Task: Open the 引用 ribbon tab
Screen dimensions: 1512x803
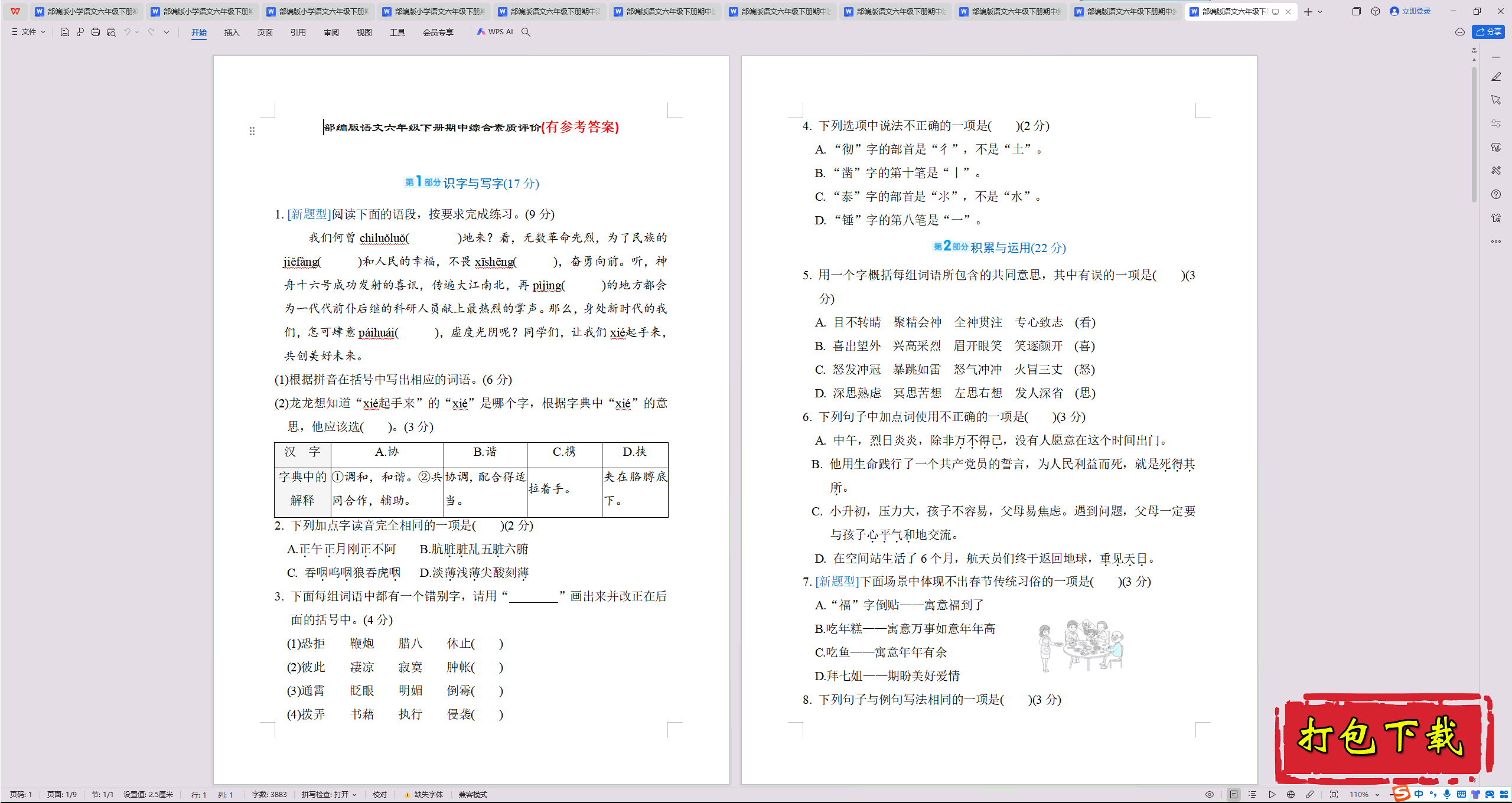Action: 298,32
